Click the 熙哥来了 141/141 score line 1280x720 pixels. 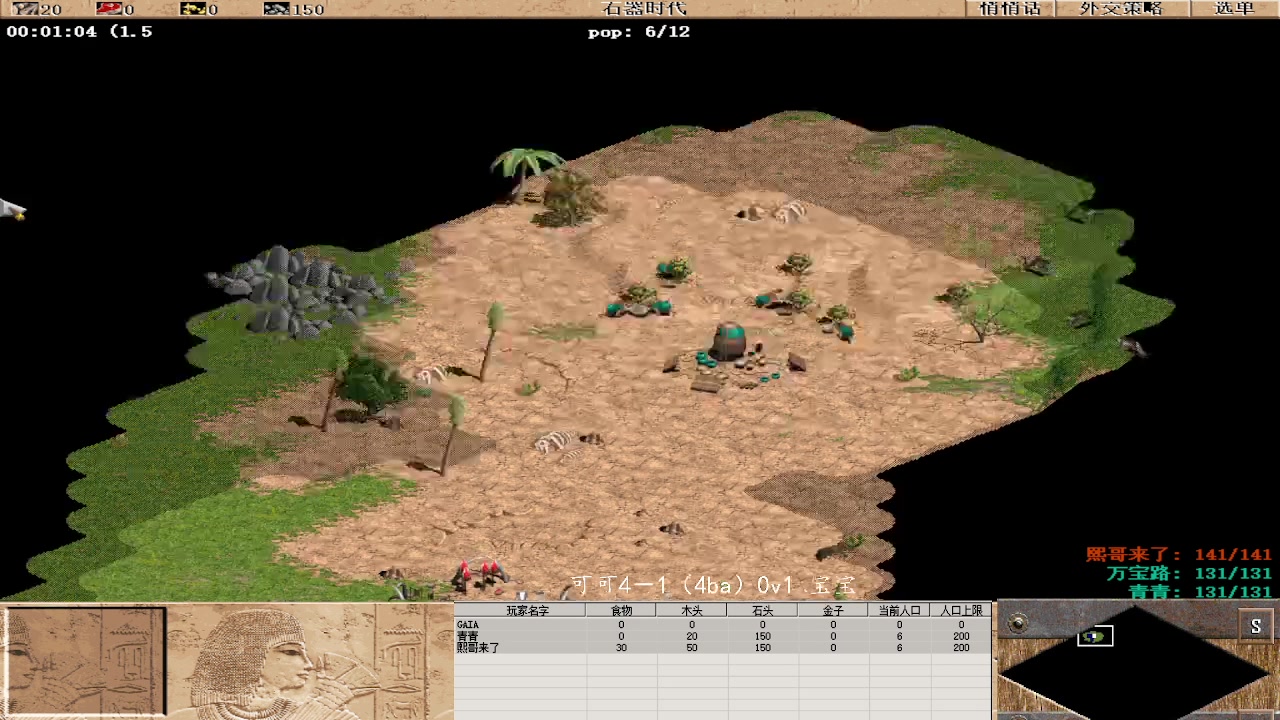[x=1179, y=555]
